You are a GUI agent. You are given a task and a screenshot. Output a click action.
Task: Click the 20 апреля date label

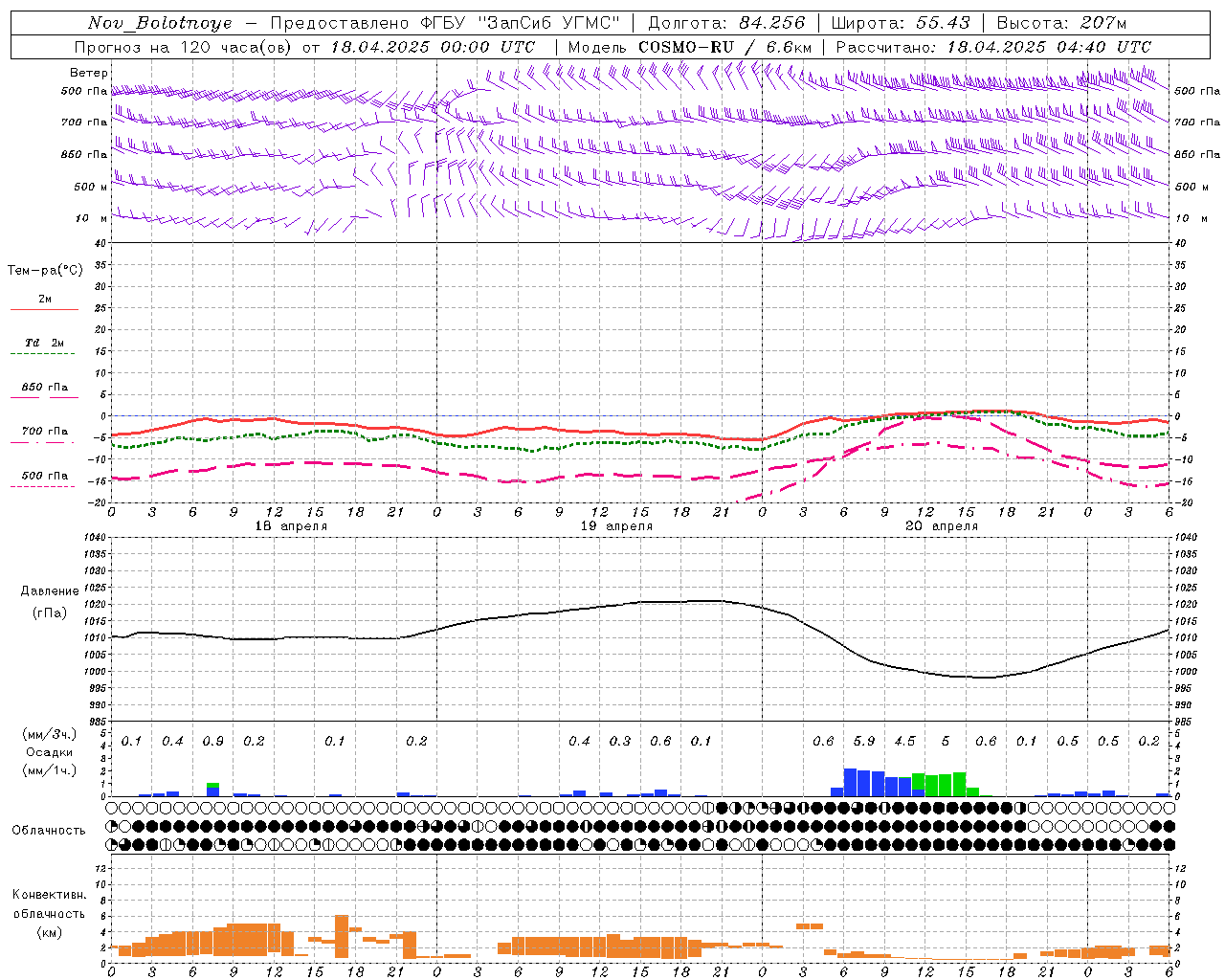pyautogui.click(x=942, y=526)
